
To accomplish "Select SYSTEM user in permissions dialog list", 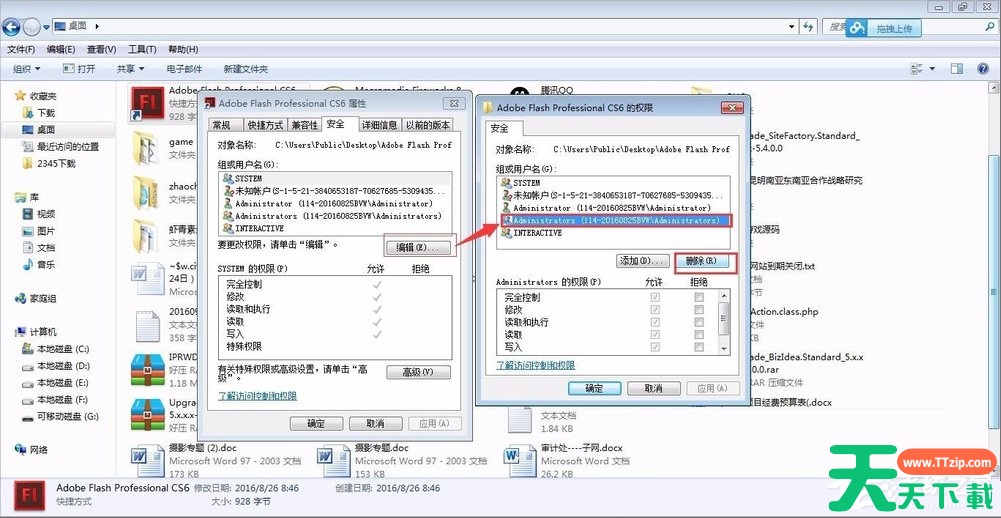I will pyautogui.click(x=614, y=183).
